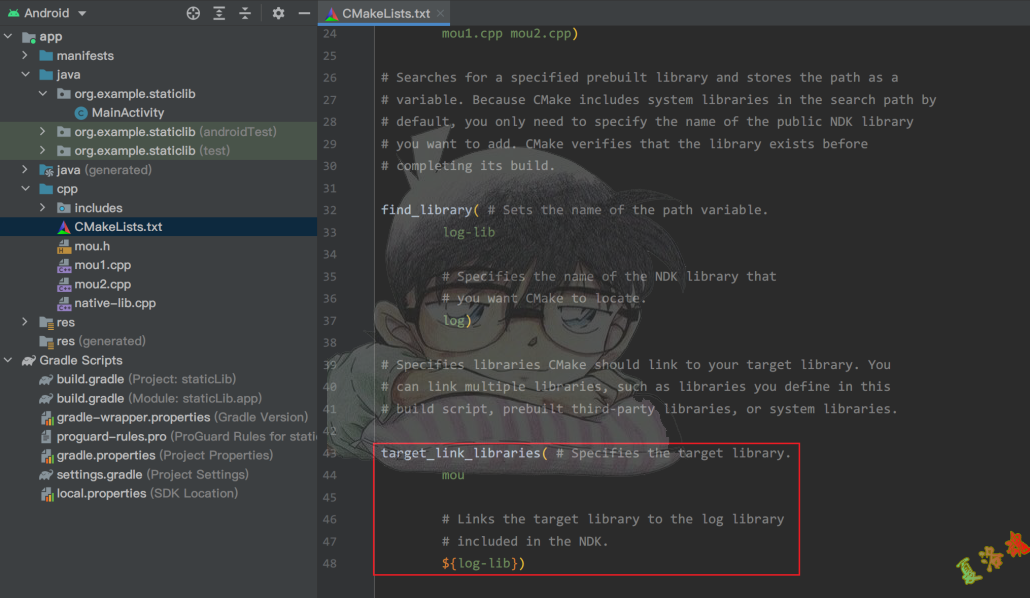This screenshot has height=598, width=1030.
Task: Switch to the CMakeLists.txt editor tab
Action: coord(385,13)
